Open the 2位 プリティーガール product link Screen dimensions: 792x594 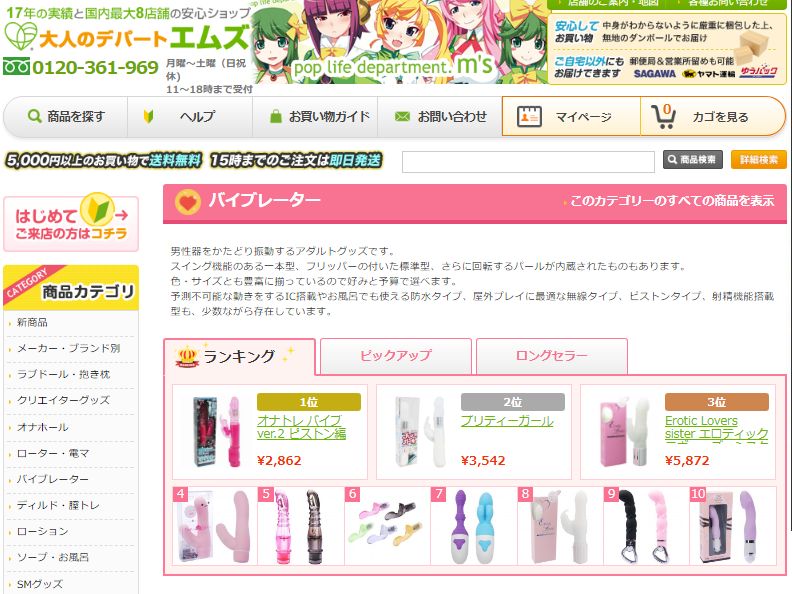pos(507,421)
